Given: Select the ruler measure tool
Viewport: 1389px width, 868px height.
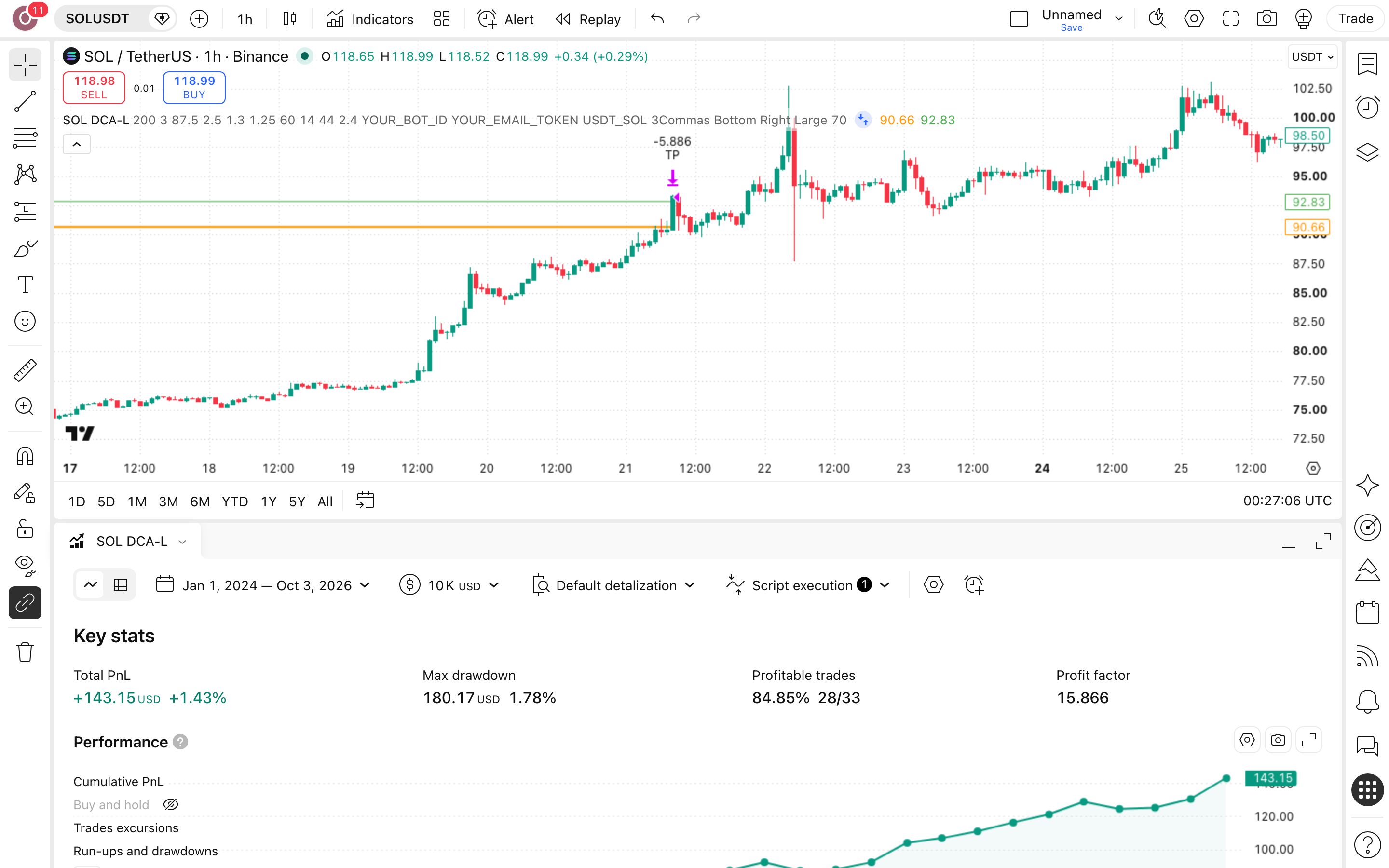Looking at the screenshot, I should point(25,370).
